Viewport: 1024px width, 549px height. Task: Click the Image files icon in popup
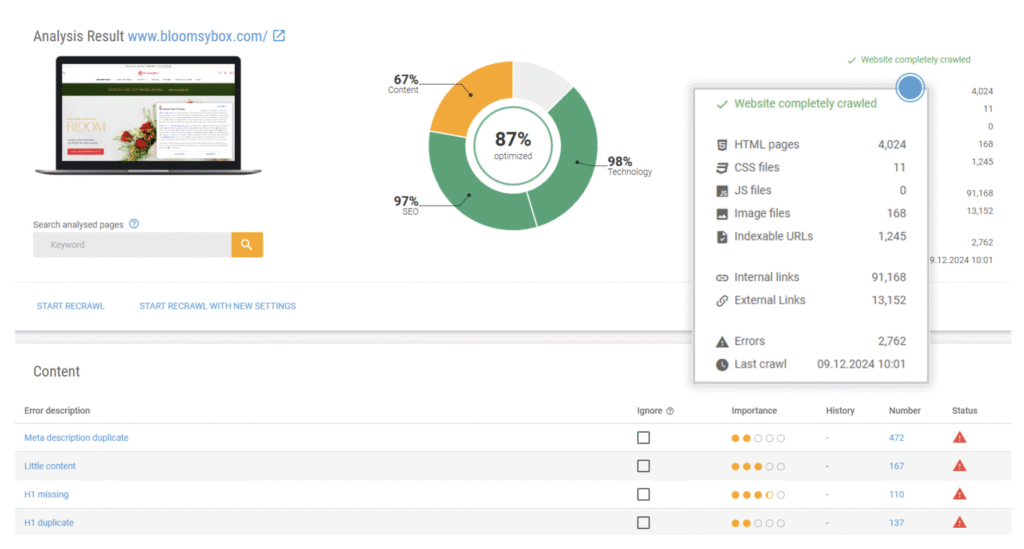tap(722, 213)
